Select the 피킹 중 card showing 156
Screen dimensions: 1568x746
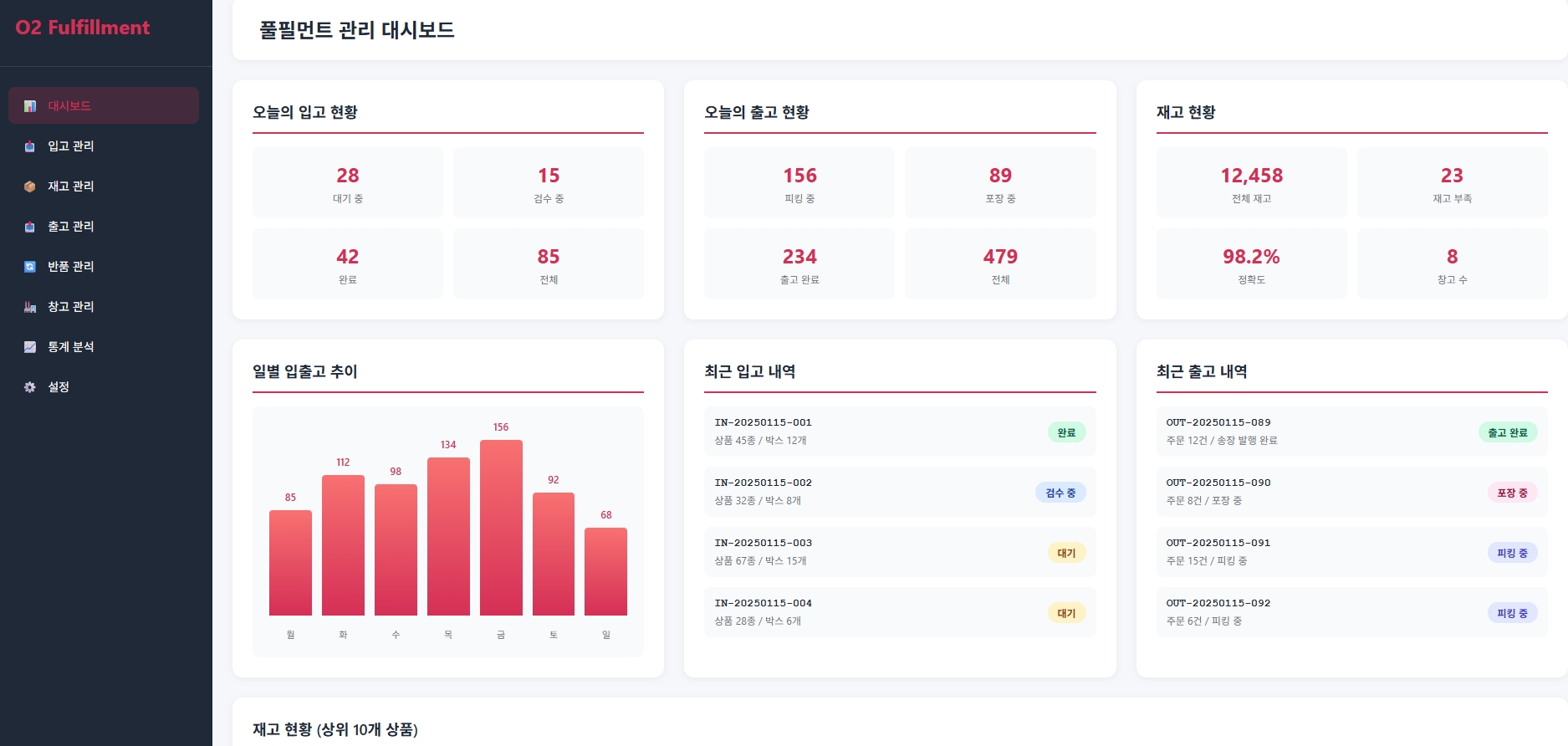[799, 183]
